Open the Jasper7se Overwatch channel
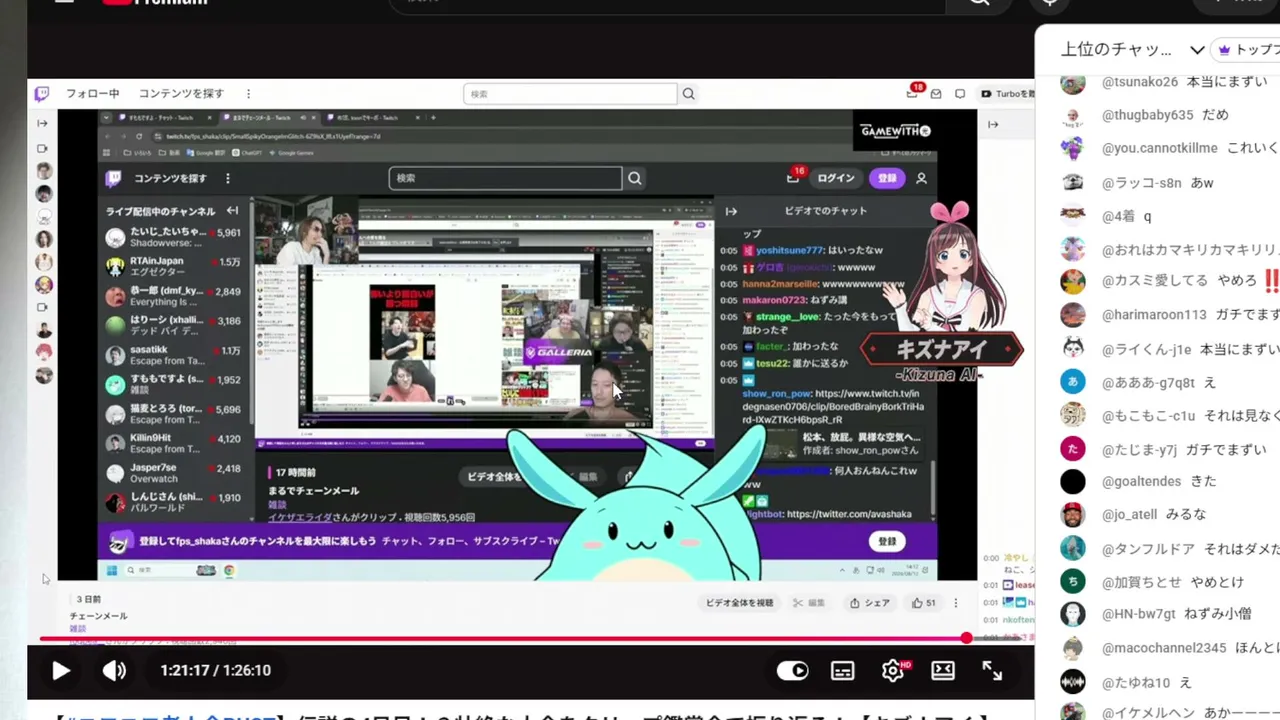Image resolution: width=1280 pixels, height=720 pixels. [x=173, y=473]
